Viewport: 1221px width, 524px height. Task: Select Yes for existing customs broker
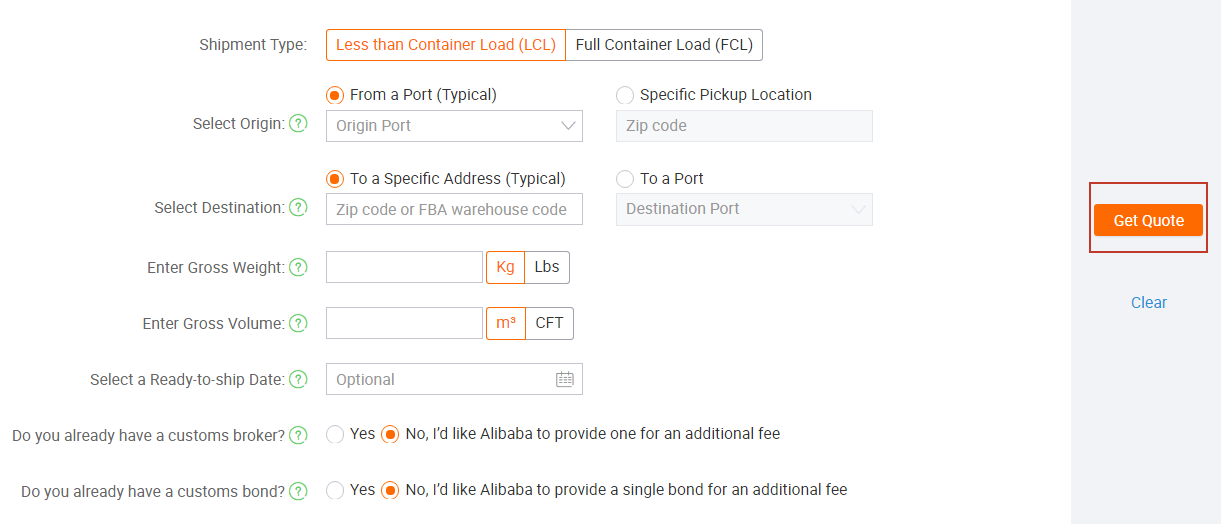coord(335,434)
